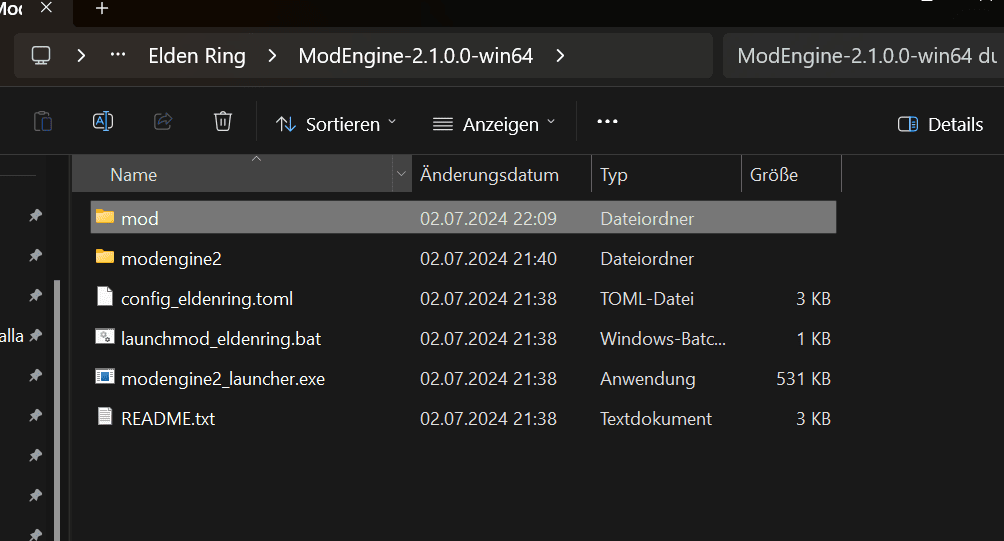The image size is (1004, 541).
Task: Click TOML-Datei type cell
Action: click(x=647, y=299)
